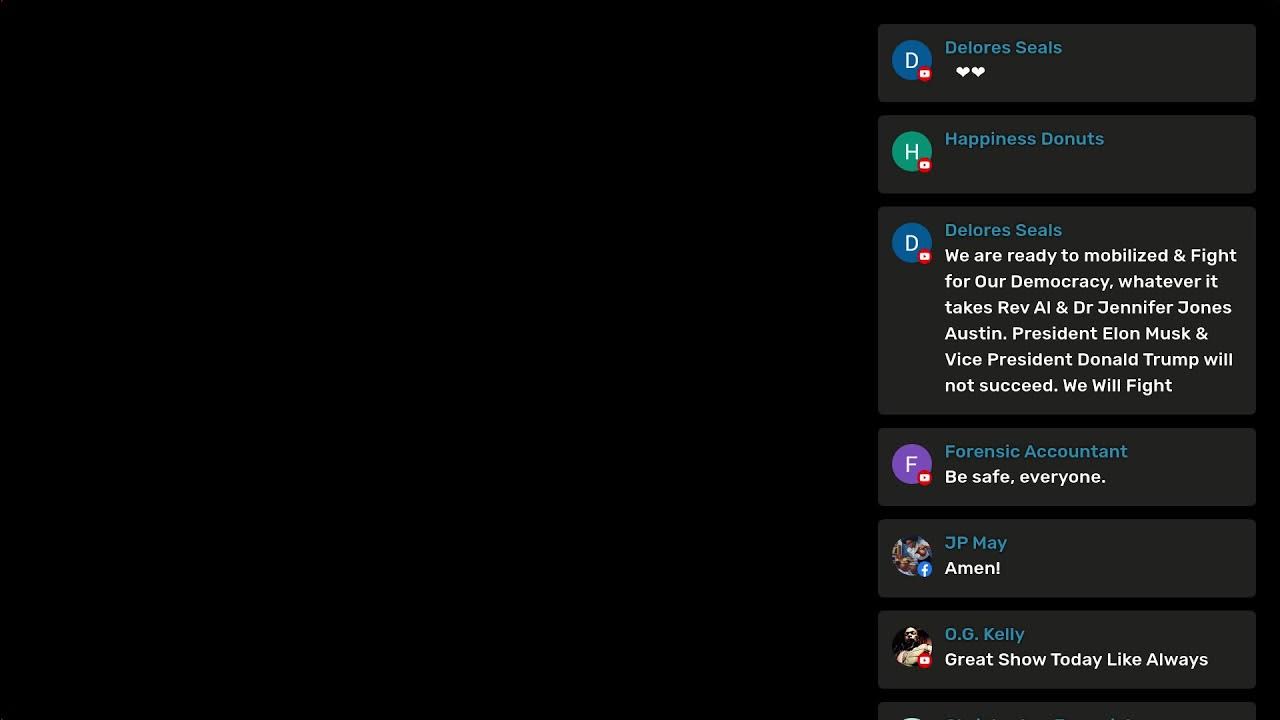Screen dimensions: 1280x720
Task: Select the 'Be safe, everyone.' message
Action: 1025,477
